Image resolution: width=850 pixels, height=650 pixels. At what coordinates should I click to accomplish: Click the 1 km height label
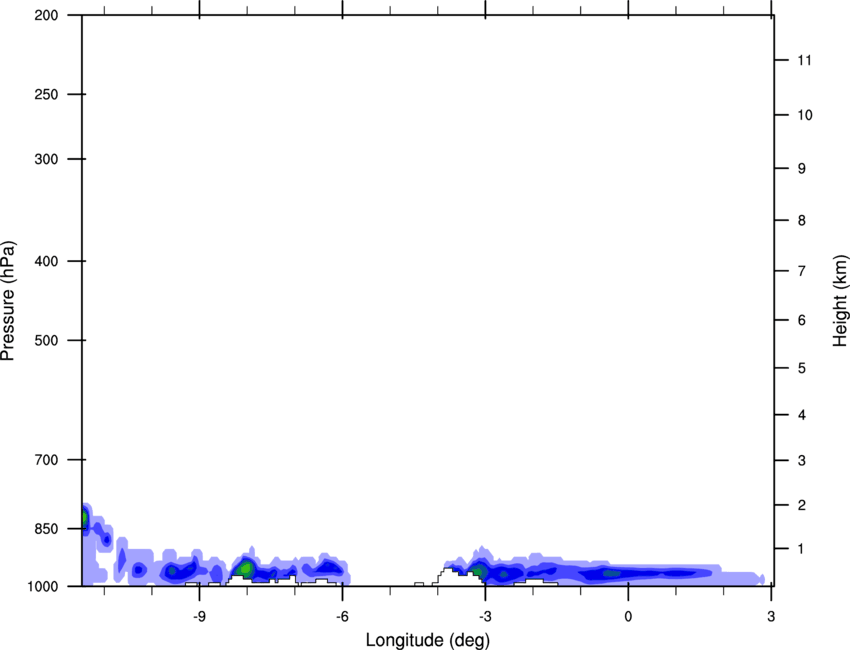(x=801, y=549)
